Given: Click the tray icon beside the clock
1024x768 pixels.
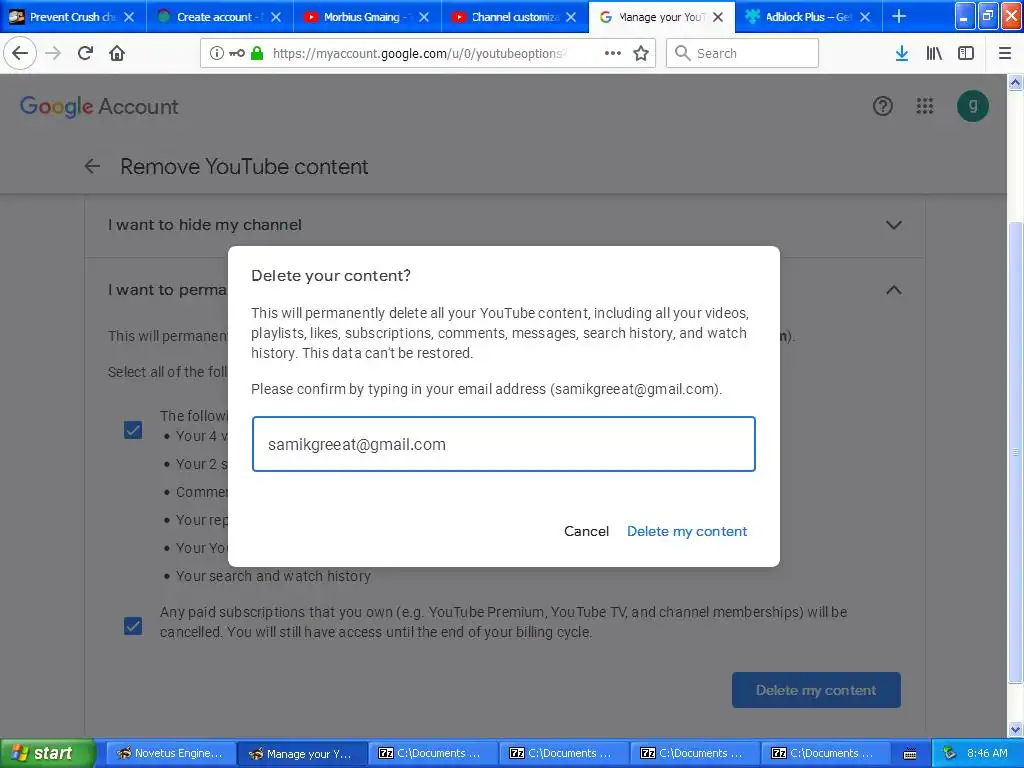Looking at the screenshot, I should click(x=949, y=753).
